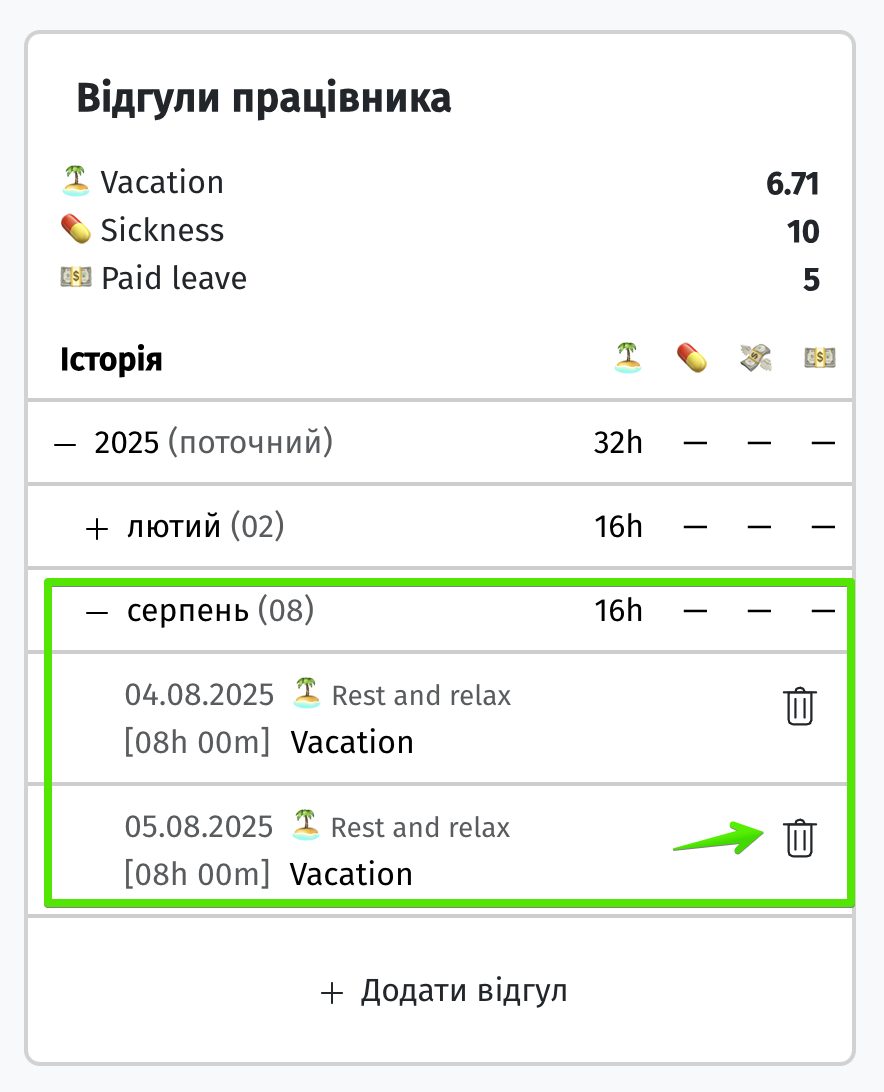The width and height of the screenshot is (884, 1092).
Task: Click the pill icon in Історія header
Action: pyautogui.click(x=692, y=358)
